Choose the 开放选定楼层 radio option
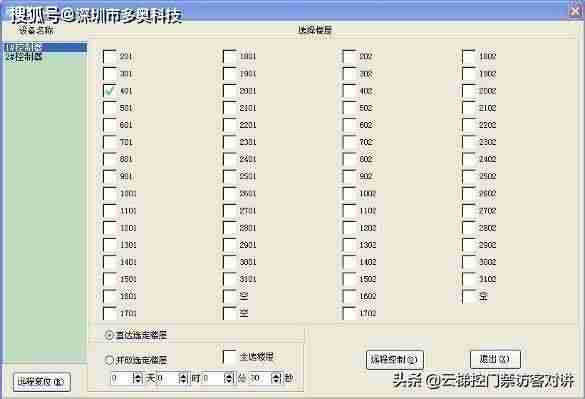Image resolution: width=585 pixels, height=399 pixels. coord(109,360)
